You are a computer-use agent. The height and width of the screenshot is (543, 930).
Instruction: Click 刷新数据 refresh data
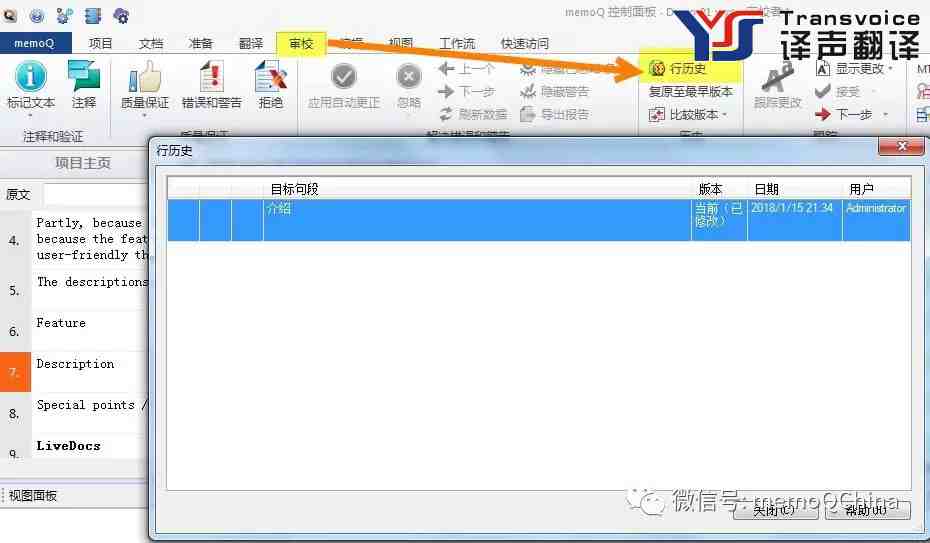click(x=473, y=114)
